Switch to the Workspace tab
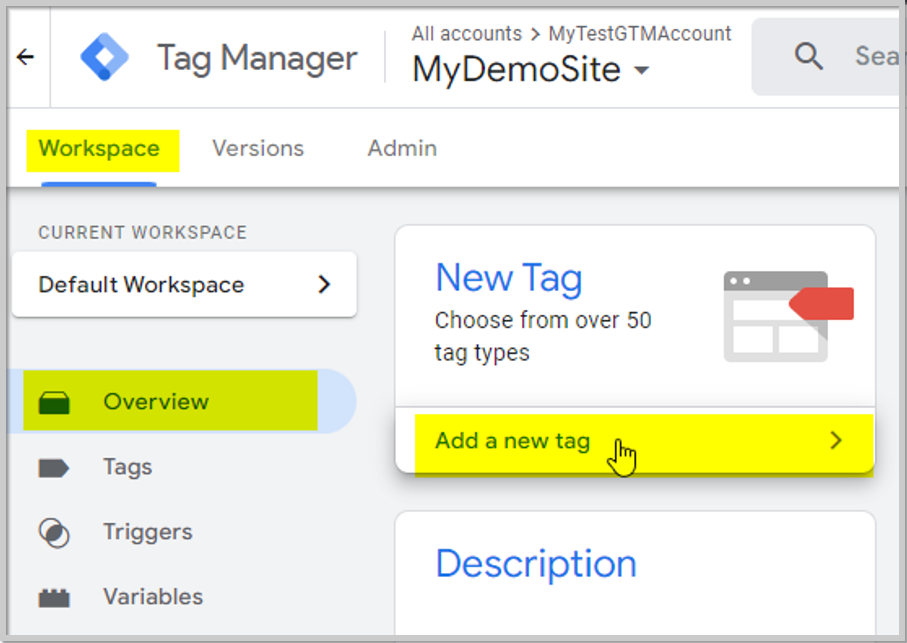 click(x=99, y=149)
